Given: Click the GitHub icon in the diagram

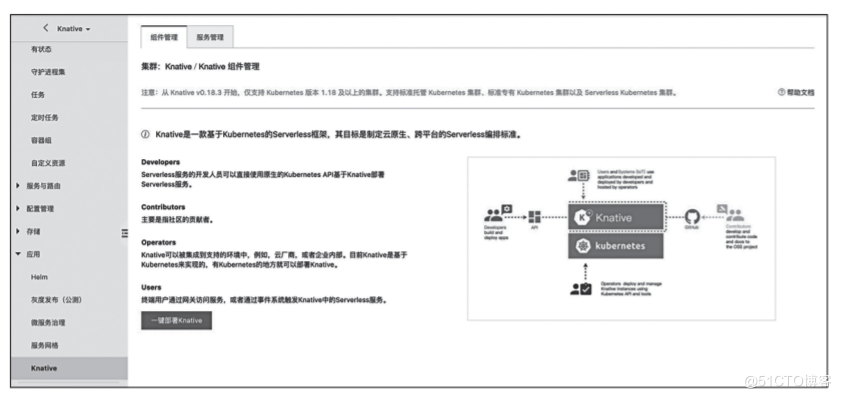Looking at the screenshot, I should pos(692,217).
